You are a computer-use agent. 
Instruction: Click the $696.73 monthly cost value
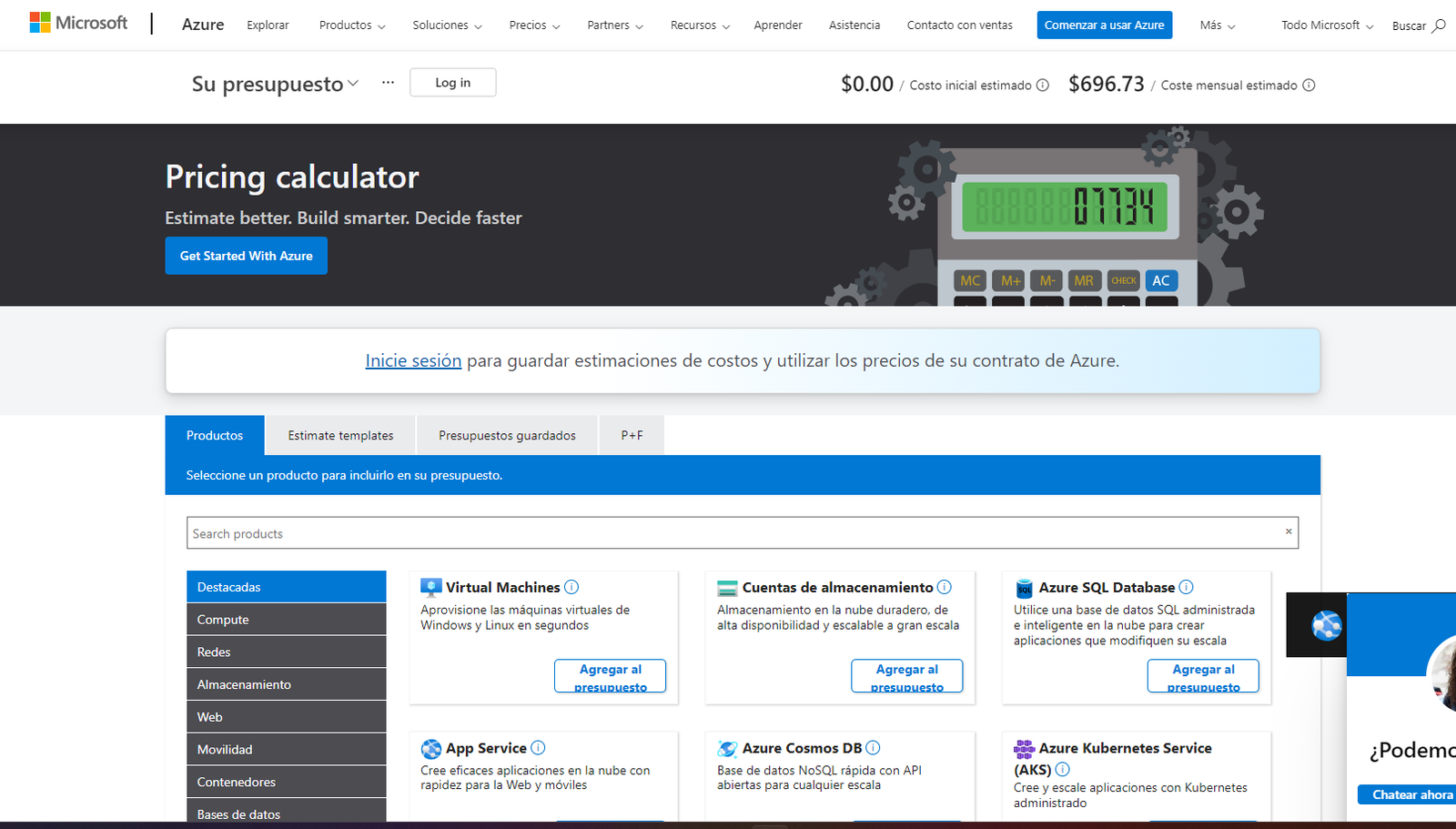pyautogui.click(x=1107, y=85)
